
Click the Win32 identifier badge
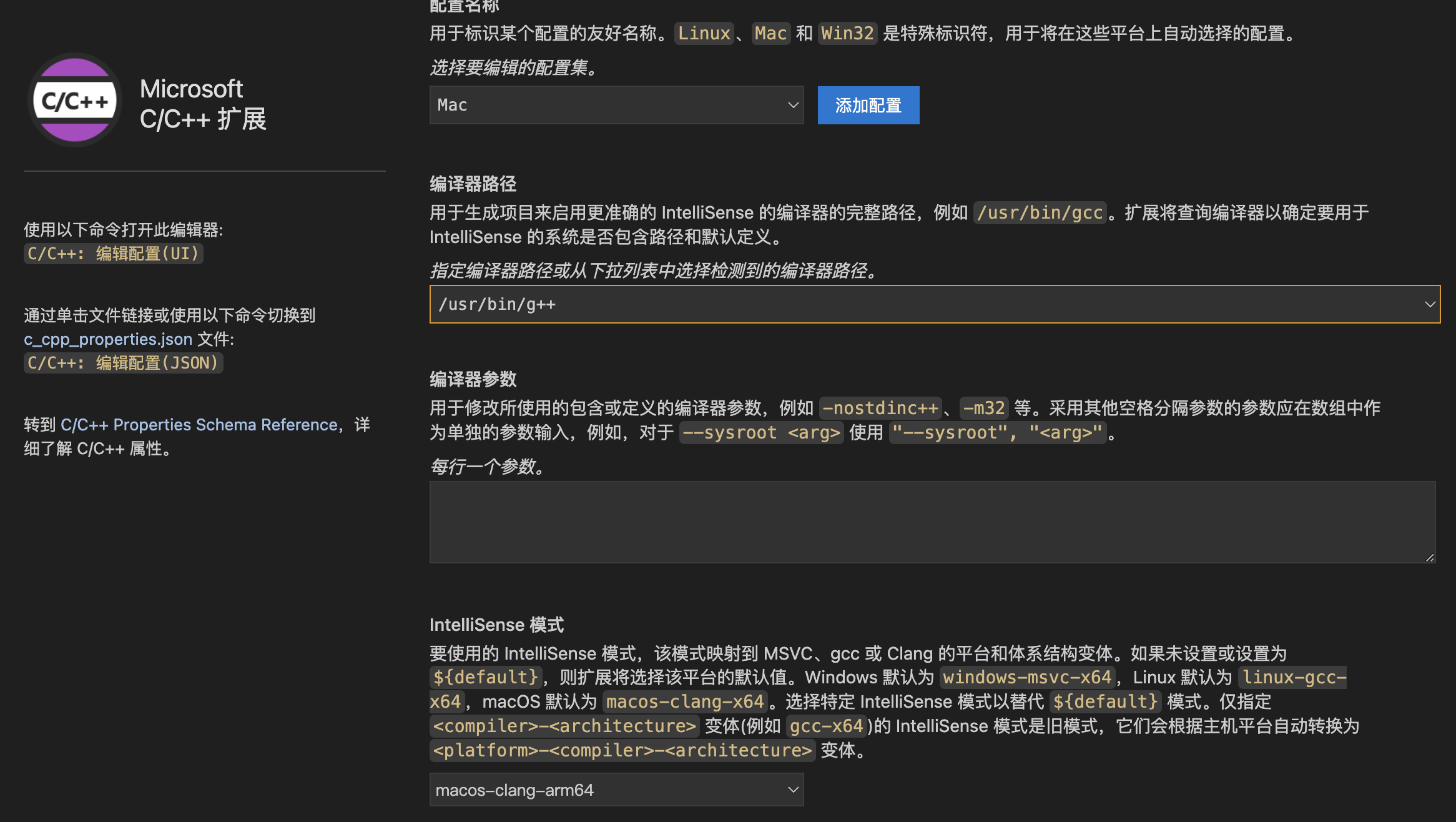coord(847,33)
